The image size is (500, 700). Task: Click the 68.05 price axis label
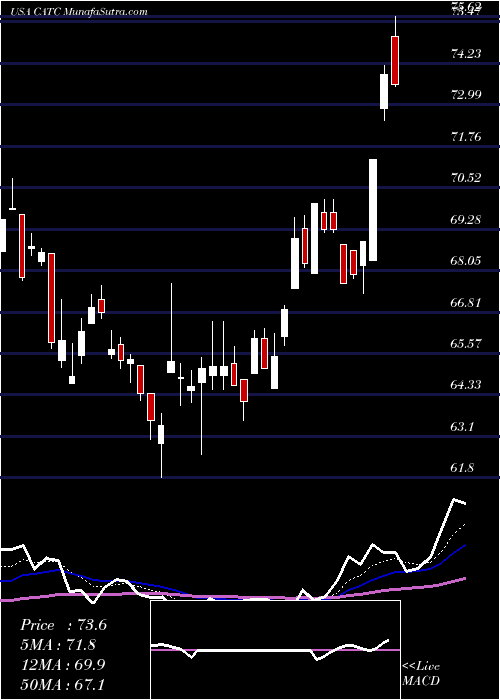(x=467, y=260)
